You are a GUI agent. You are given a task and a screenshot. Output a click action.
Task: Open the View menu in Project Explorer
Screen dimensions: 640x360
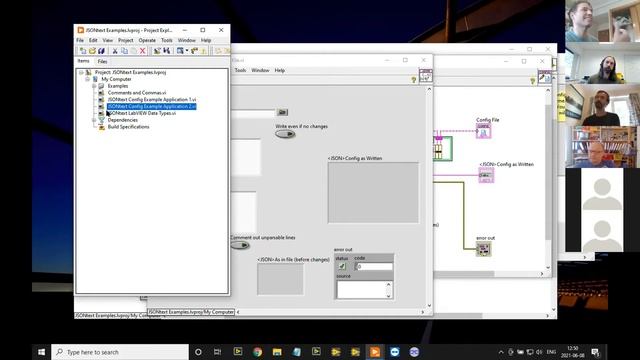107,40
